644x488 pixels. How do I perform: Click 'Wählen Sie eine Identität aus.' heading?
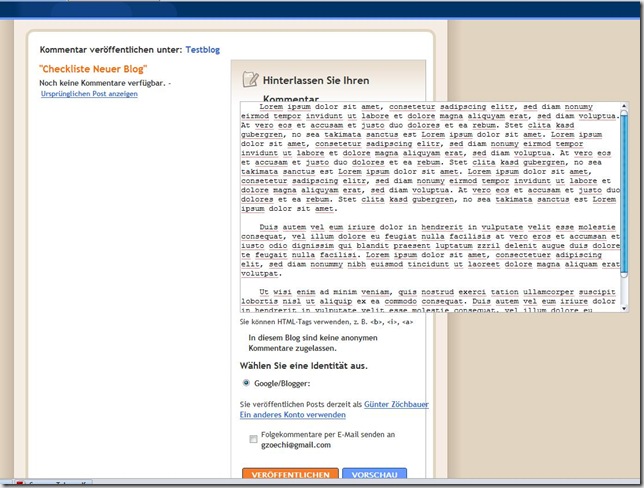(304, 366)
